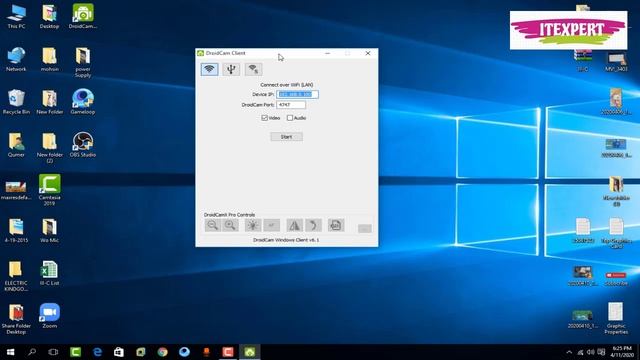Select the Desktop folder icon

49,16
